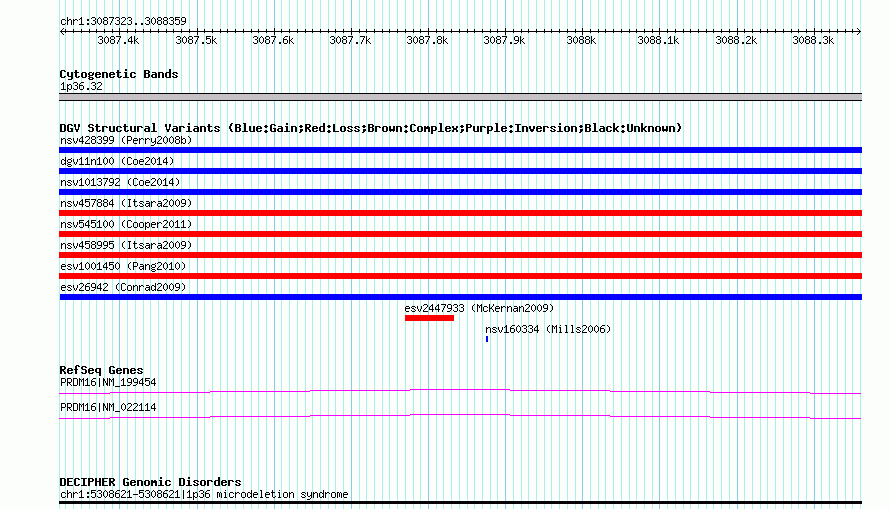The height and width of the screenshot is (509, 890).
Task: Click the left arrow end of ruler
Action: tap(62, 31)
